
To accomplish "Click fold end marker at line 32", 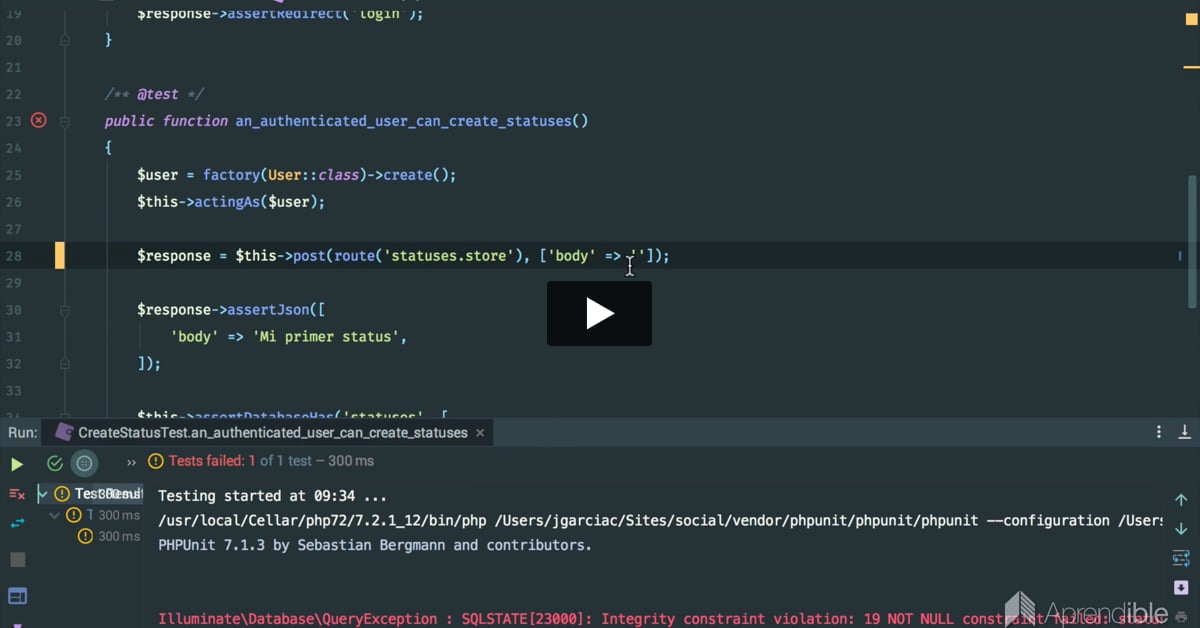I will (x=65, y=364).
